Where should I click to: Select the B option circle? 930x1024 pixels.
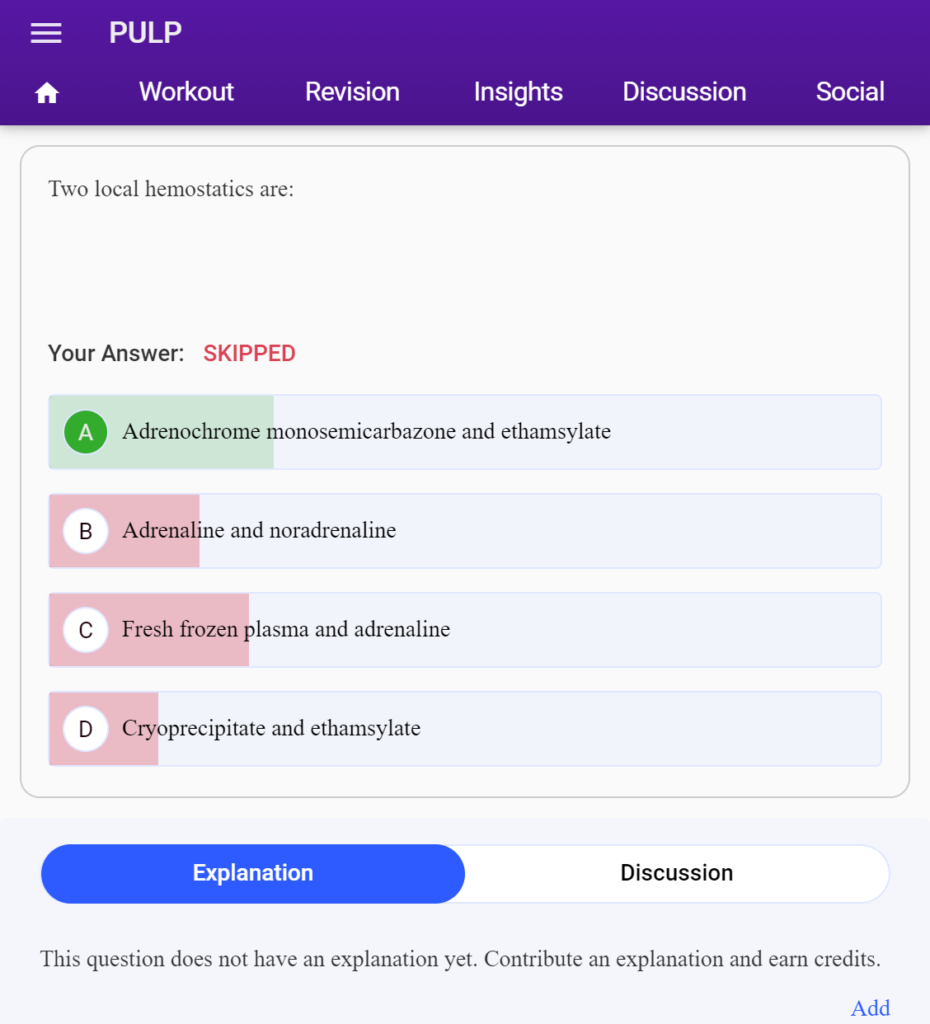(x=86, y=531)
